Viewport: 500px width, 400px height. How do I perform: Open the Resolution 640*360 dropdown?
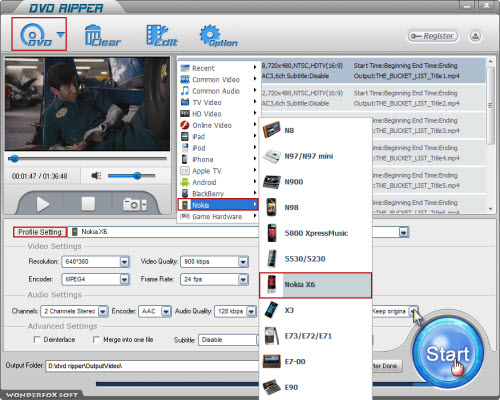(x=124, y=262)
